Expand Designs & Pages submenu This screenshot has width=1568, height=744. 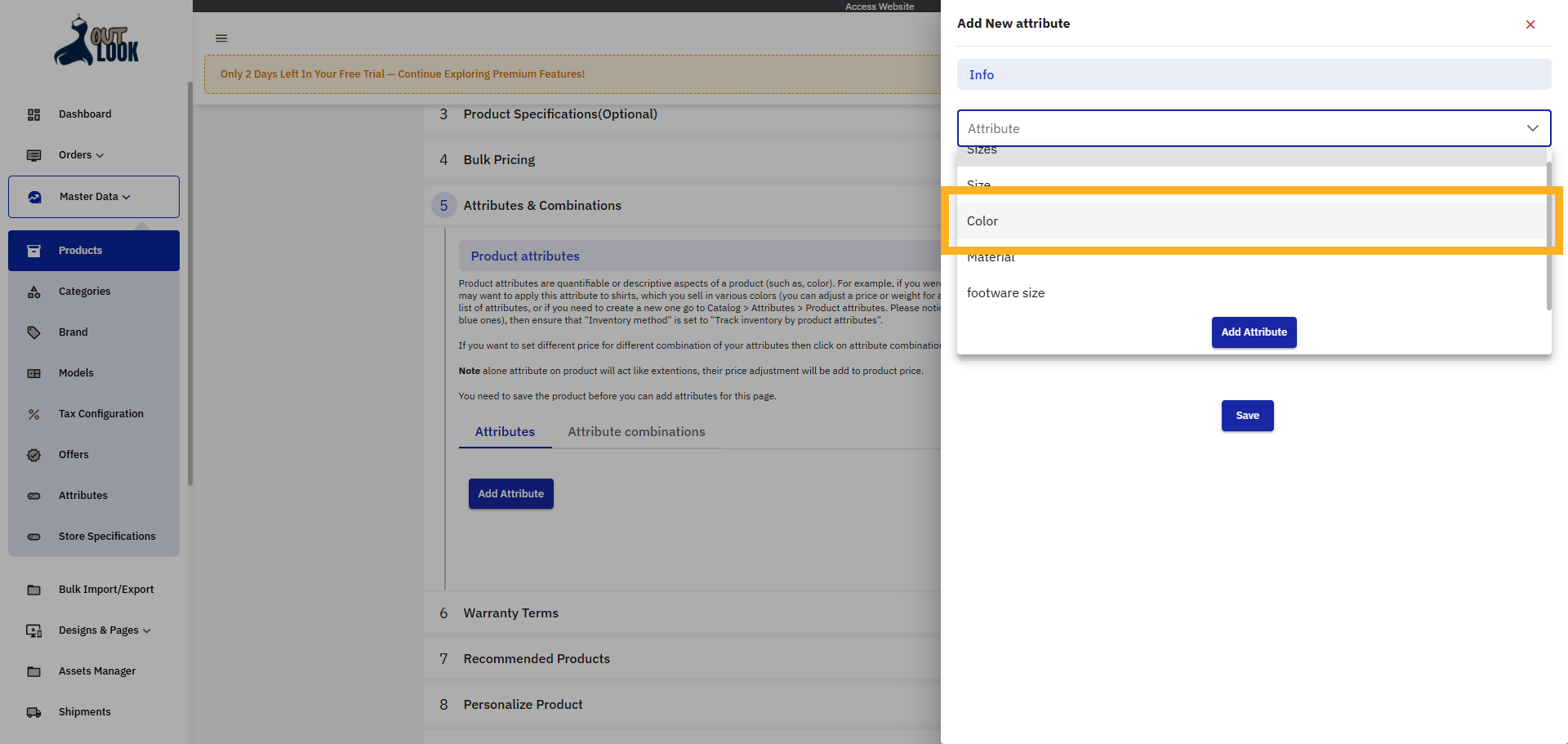tap(105, 630)
